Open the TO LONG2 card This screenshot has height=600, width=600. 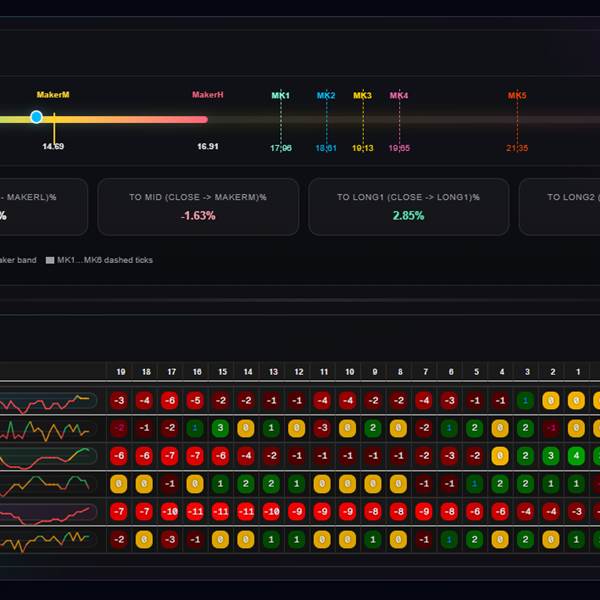(x=559, y=207)
